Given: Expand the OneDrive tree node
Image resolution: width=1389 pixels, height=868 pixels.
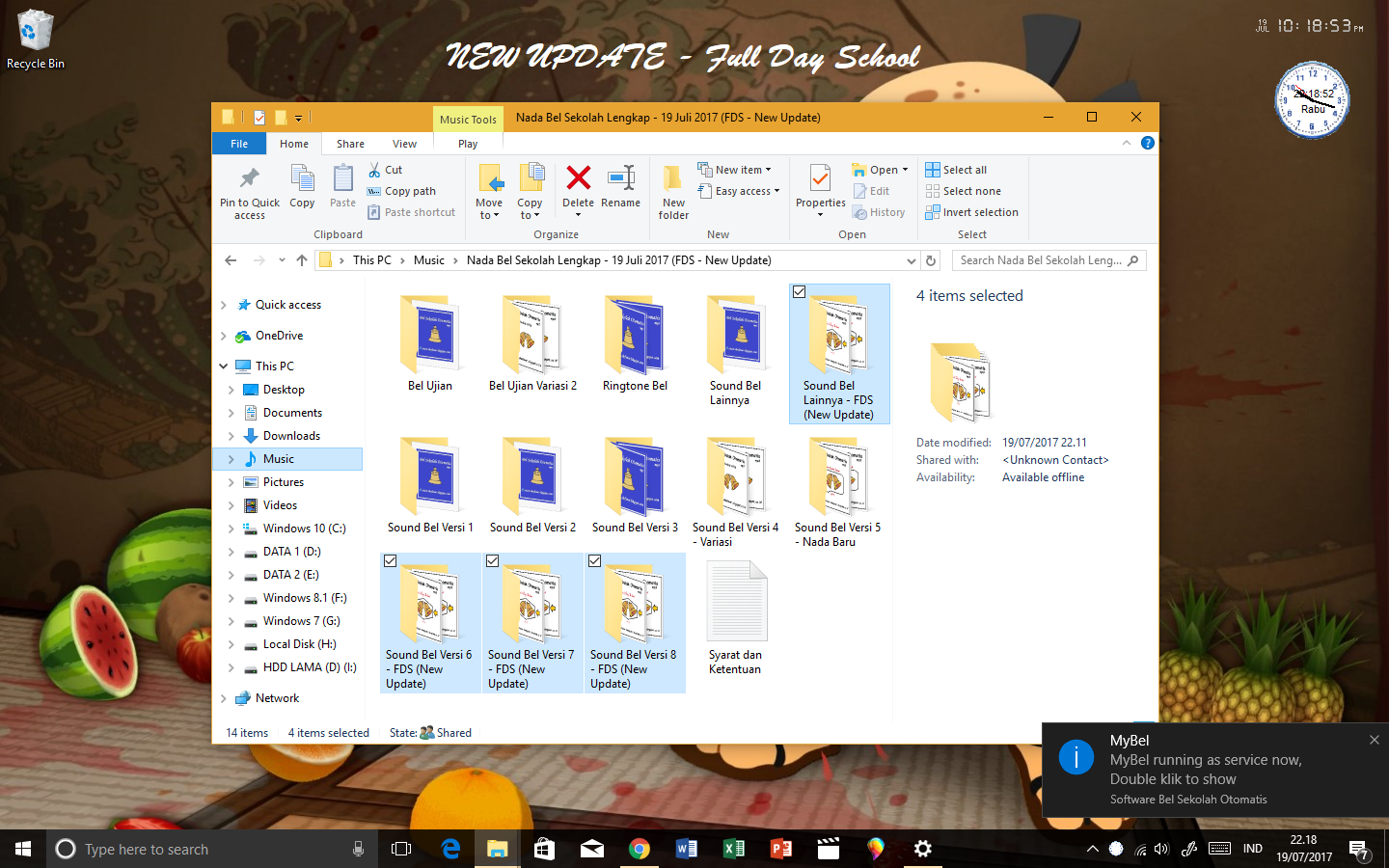Looking at the screenshot, I should point(224,336).
